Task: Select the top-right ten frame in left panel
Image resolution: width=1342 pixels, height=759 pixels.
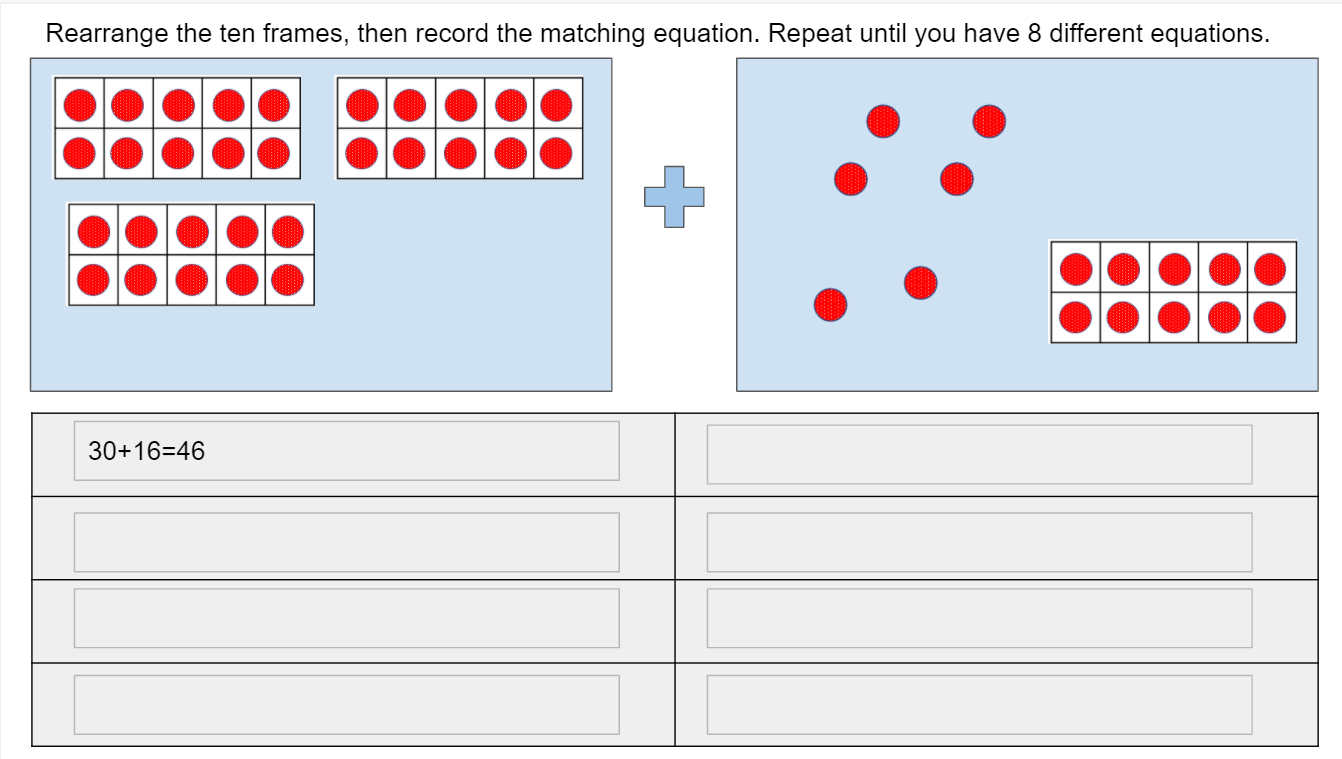Action: (x=460, y=129)
